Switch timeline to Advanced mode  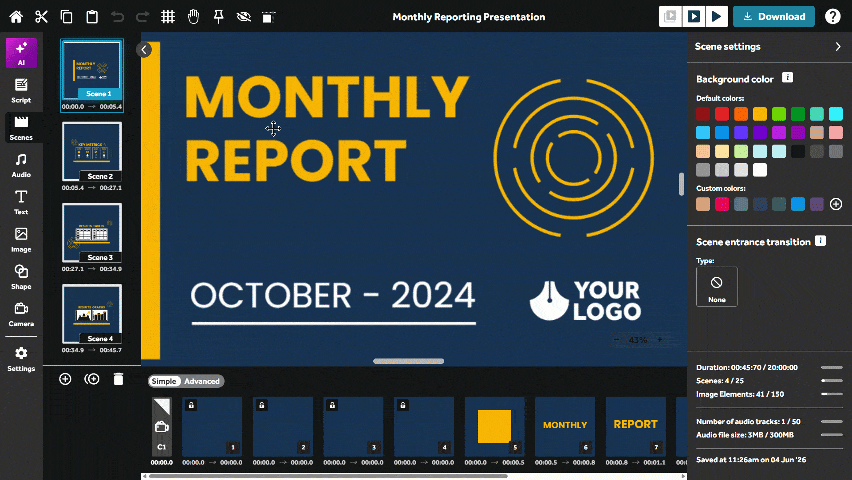202,381
